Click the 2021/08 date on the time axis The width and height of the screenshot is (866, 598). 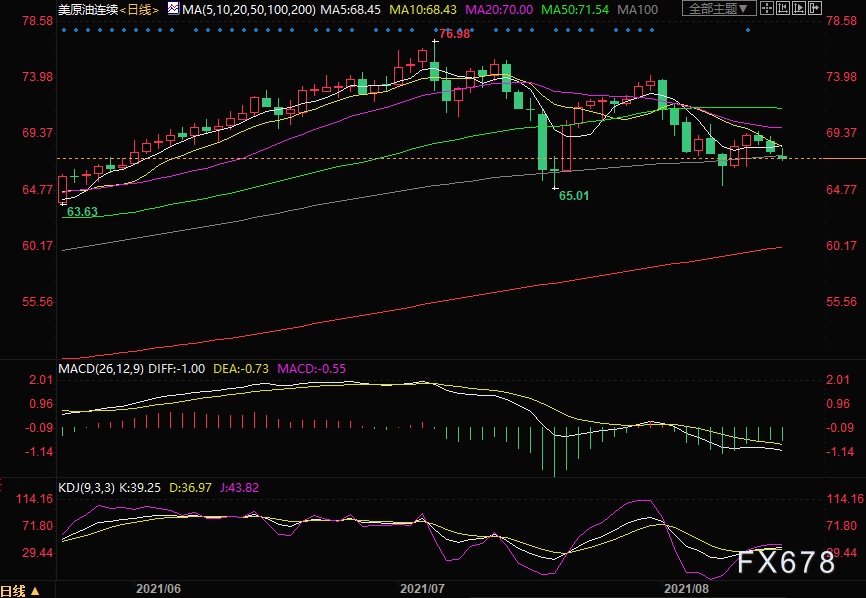pos(686,589)
